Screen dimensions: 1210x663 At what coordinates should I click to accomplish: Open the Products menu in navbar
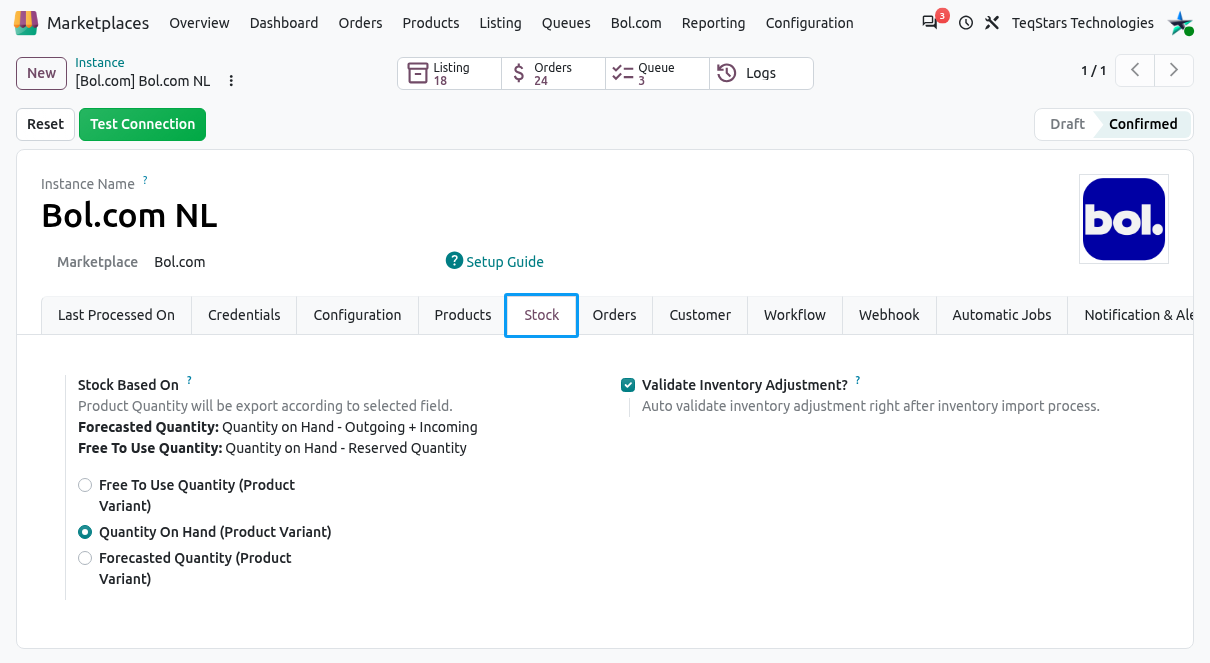pyautogui.click(x=431, y=22)
